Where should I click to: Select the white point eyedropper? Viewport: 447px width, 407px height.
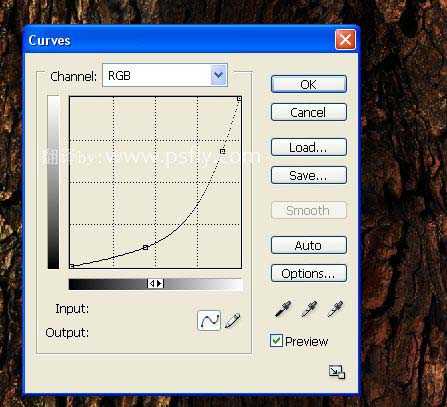coord(335,309)
